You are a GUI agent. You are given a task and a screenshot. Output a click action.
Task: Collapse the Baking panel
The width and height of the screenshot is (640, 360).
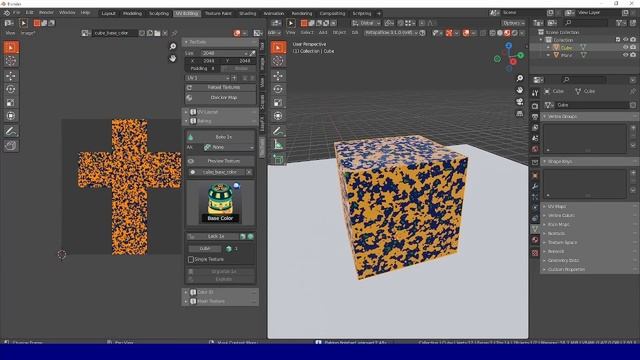pos(220,121)
